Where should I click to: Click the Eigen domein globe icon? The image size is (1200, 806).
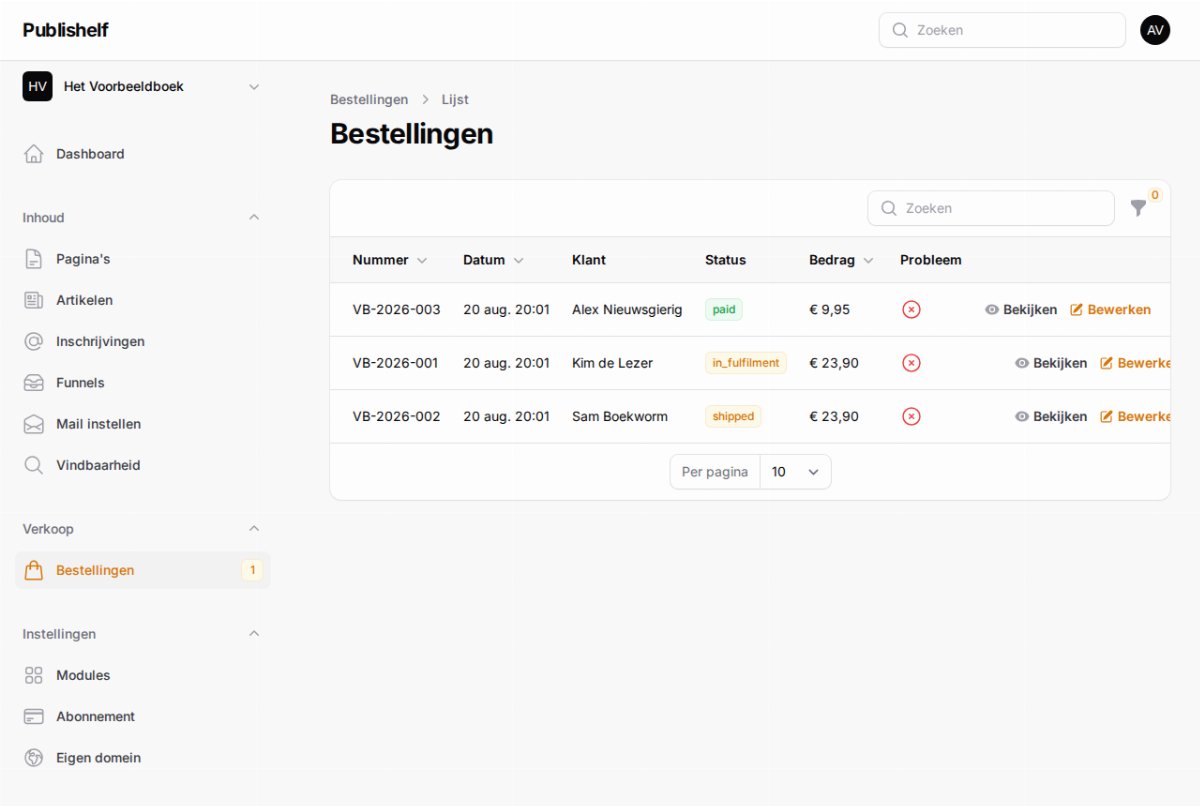click(34, 758)
